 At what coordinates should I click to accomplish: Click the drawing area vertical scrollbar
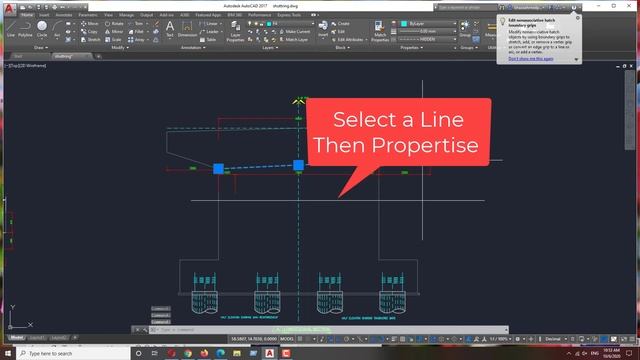tap(630, 110)
